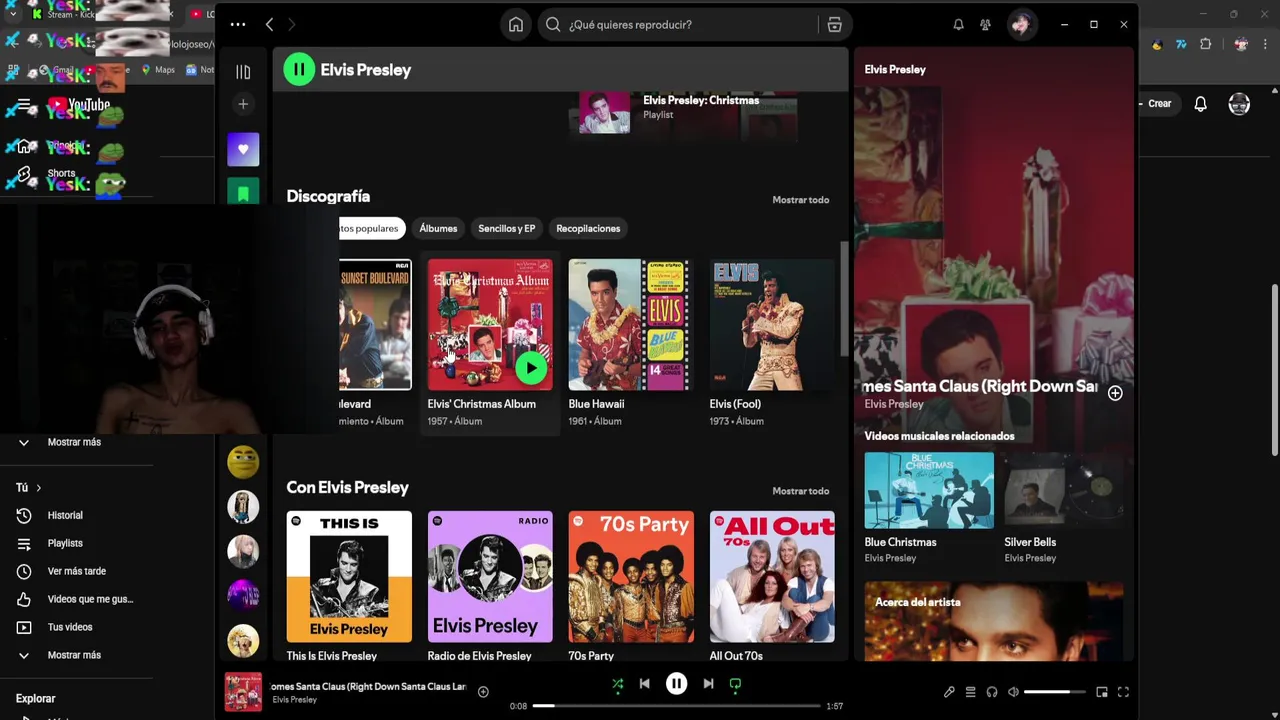Image resolution: width=1280 pixels, height=720 pixels.
Task: Expand Your Library sidebar icon
Action: click(x=243, y=72)
